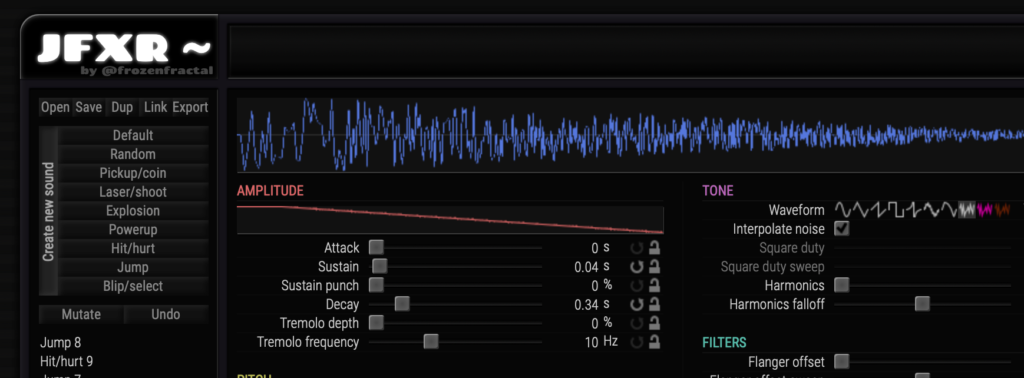Select the sine waveform icon
Screen dimensions: 1024x378
[x=843, y=210]
